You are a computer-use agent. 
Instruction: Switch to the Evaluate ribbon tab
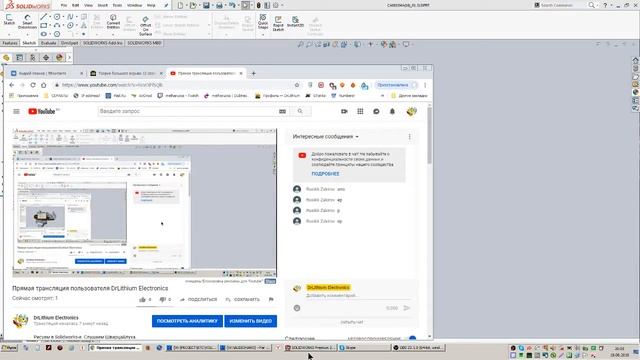click(49, 43)
